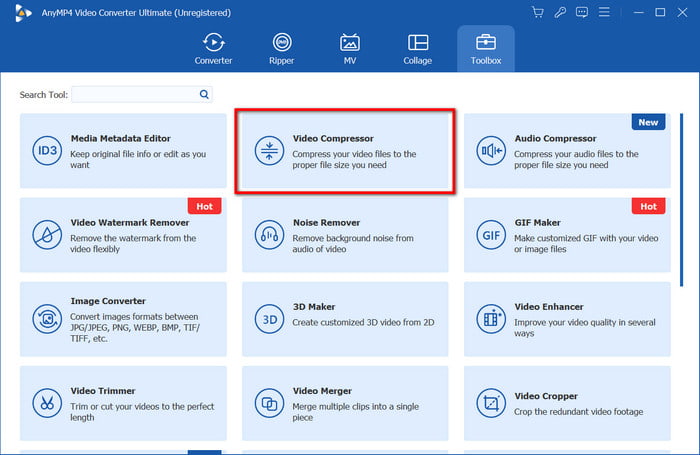
Task: Open Video Cropper tool title
Action: [x=546, y=396]
